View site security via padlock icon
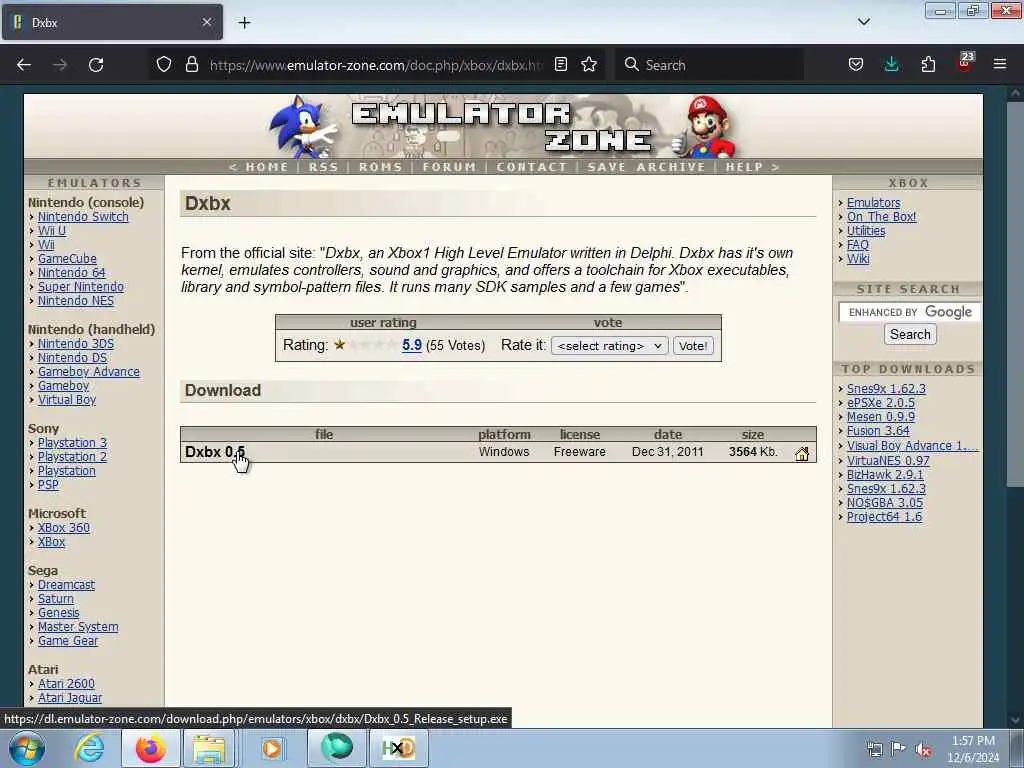This screenshot has width=1024, height=768. [x=191, y=64]
